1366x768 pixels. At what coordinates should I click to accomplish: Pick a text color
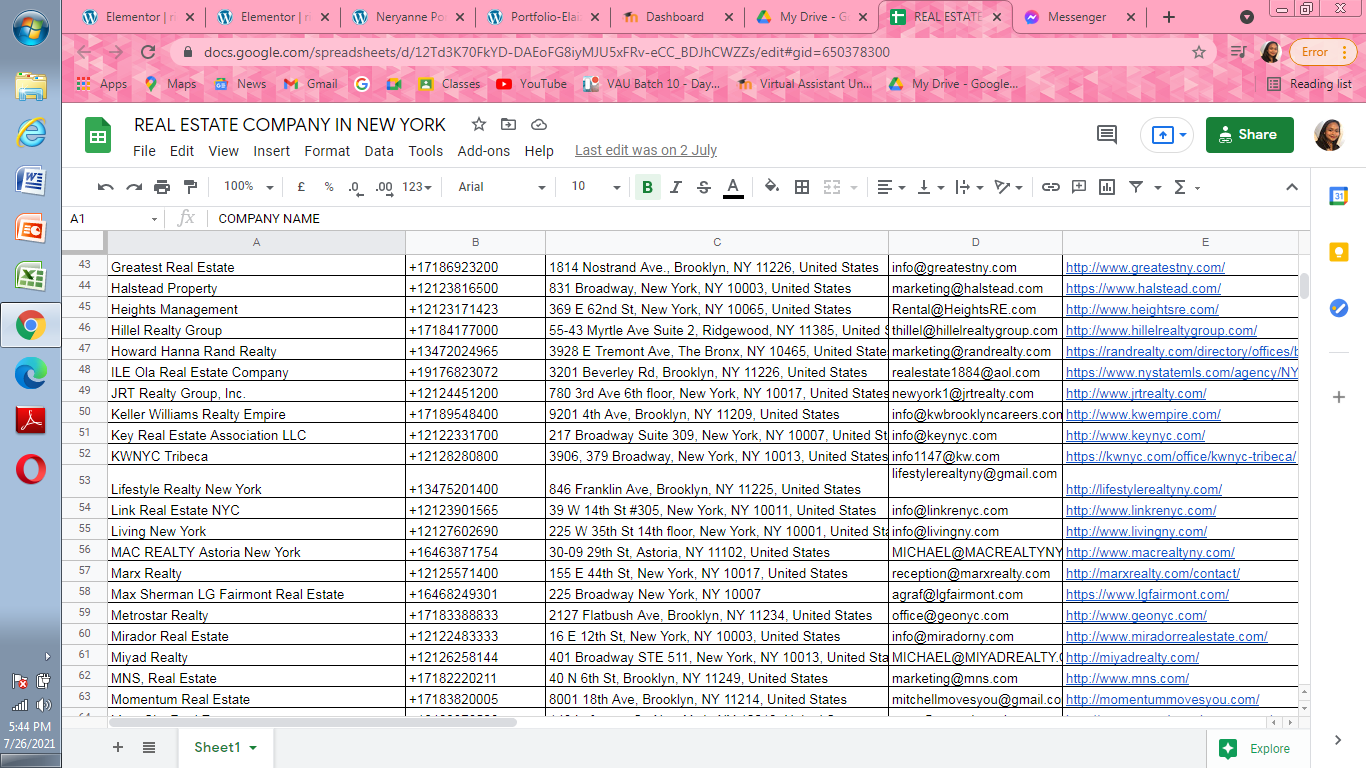click(733, 187)
